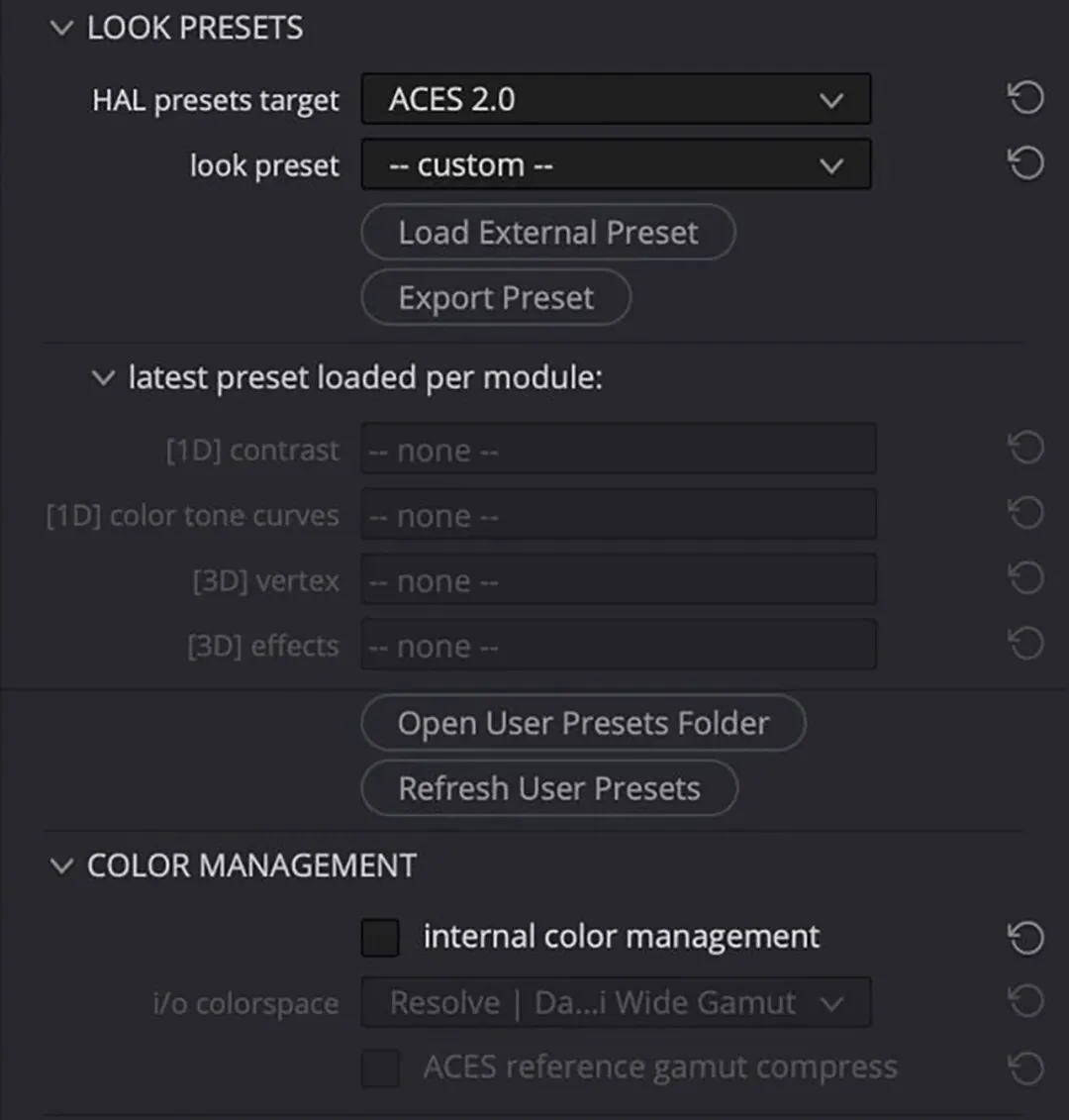Reset the HAL presets target setting
This screenshot has height=1120, width=1069.
1025,98
